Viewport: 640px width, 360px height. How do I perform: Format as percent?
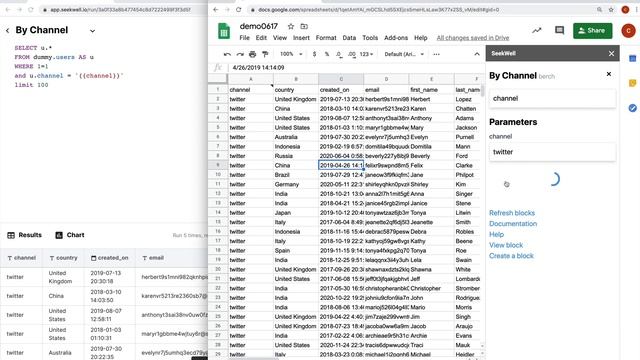coord(327,54)
